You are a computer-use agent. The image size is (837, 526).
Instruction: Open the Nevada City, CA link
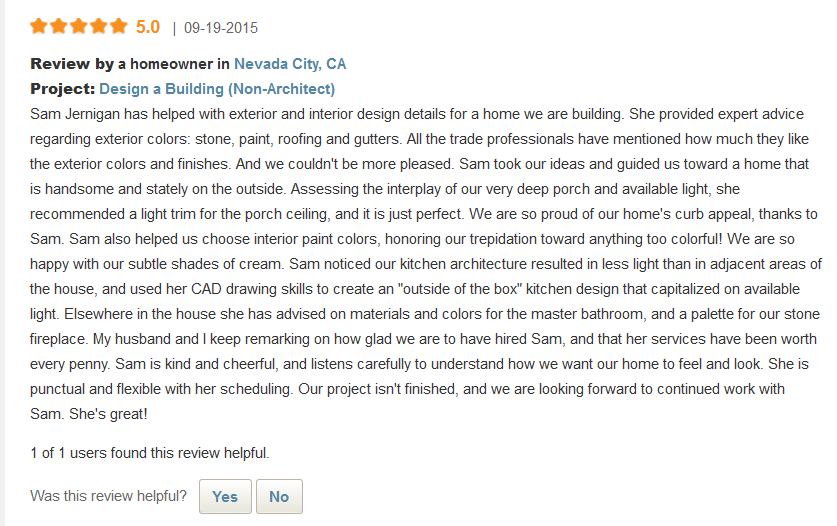pos(290,64)
